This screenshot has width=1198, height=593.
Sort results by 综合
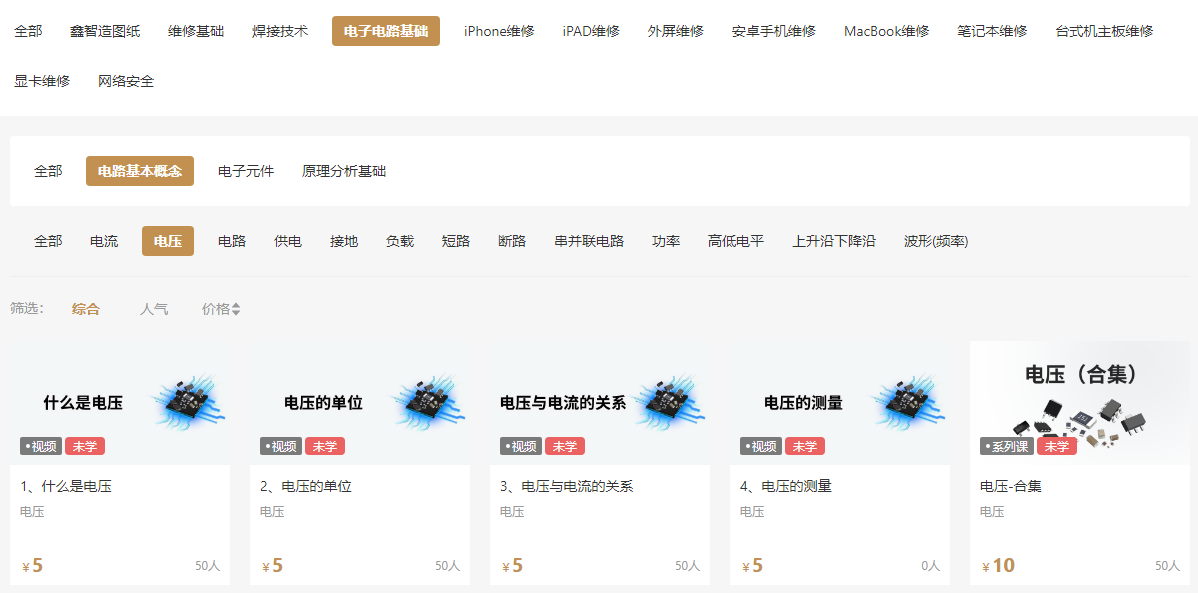[x=86, y=310]
